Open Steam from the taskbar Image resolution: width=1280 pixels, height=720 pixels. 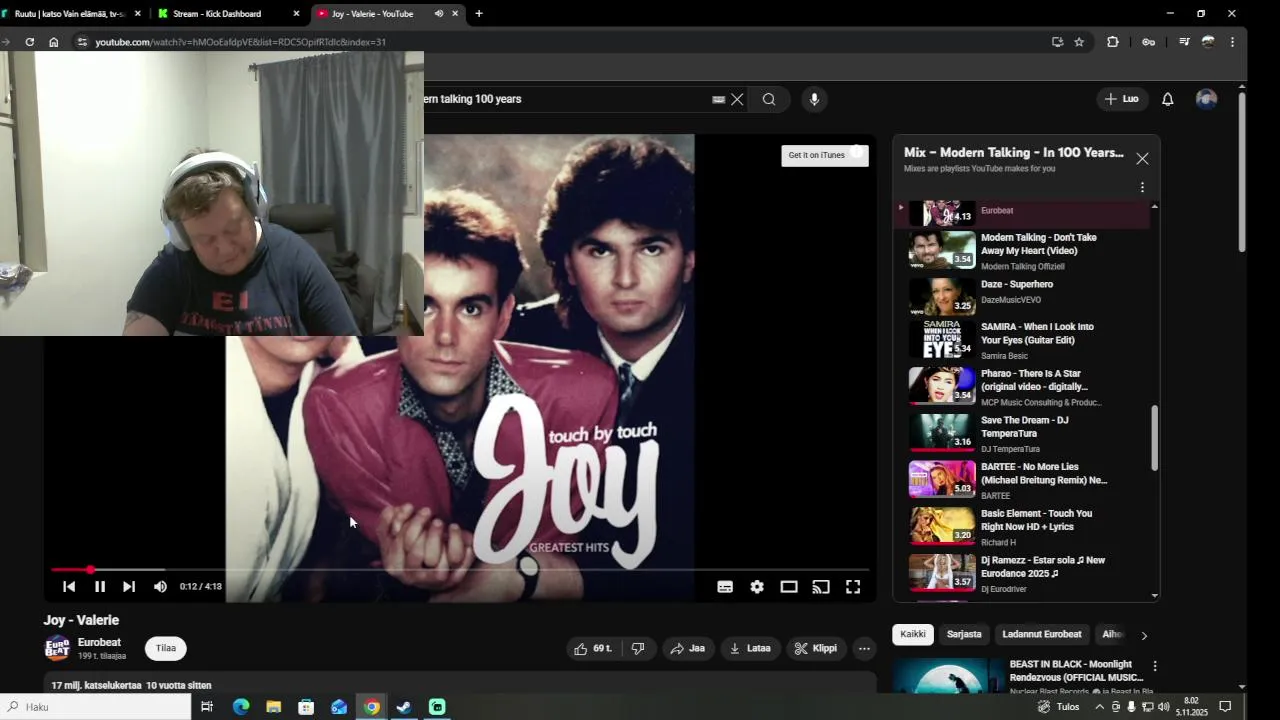click(x=404, y=707)
